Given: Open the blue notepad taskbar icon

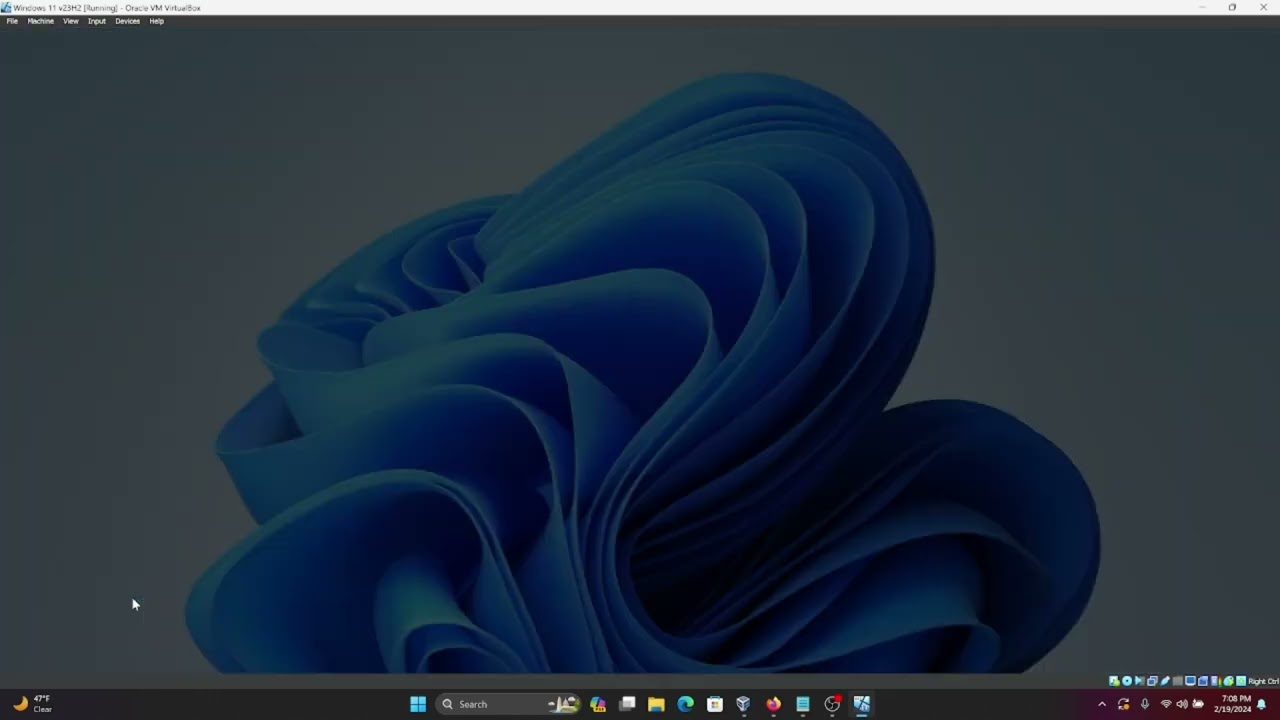Looking at the screenshot, I should [802, 704].
